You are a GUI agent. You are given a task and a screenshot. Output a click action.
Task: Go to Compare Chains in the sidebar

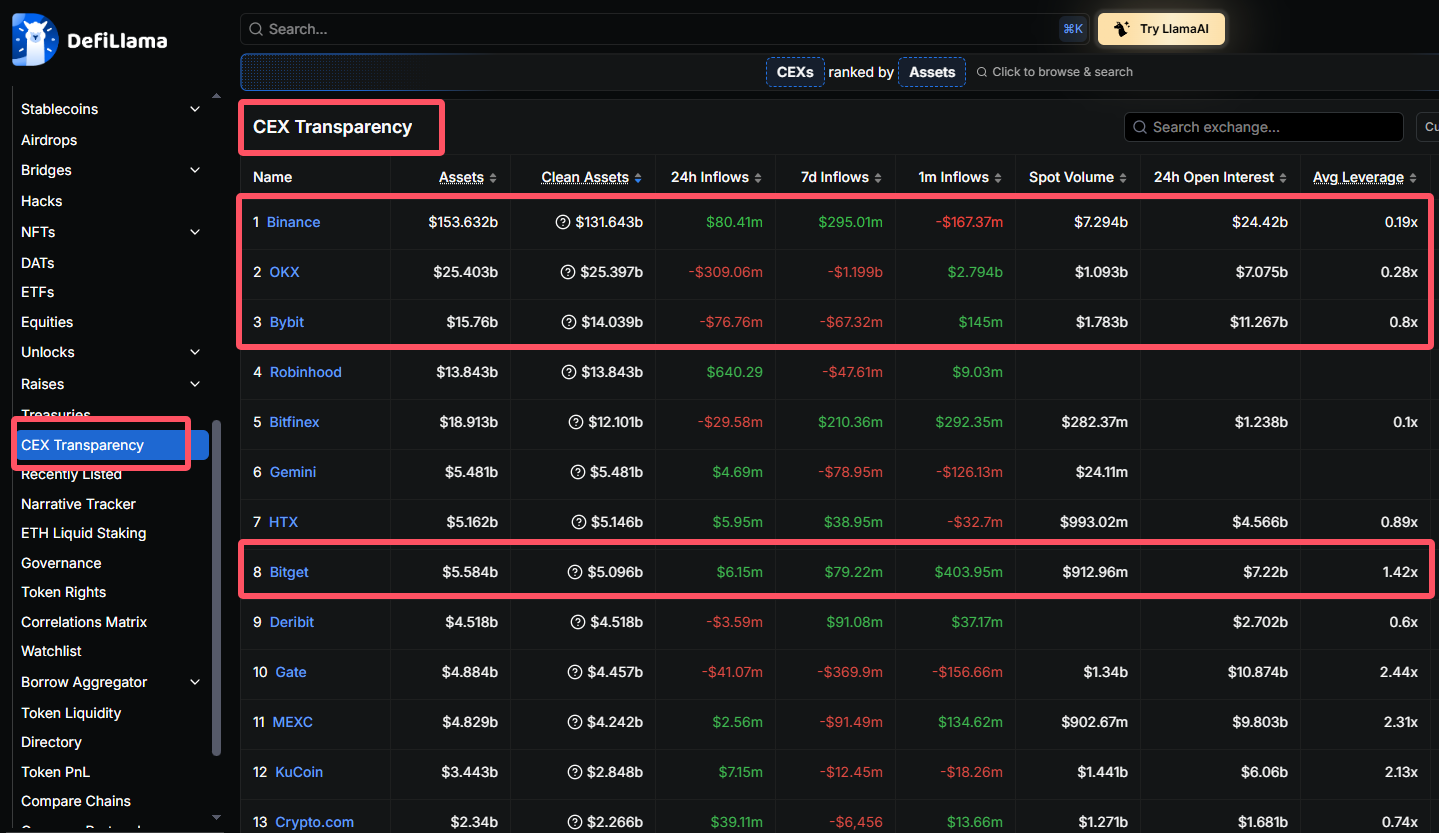pyautogui.click(x=76, y=801)
